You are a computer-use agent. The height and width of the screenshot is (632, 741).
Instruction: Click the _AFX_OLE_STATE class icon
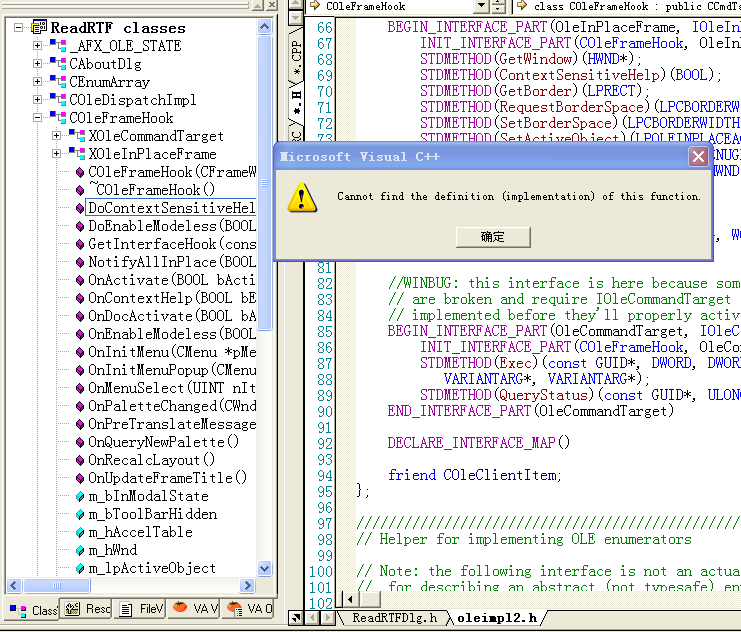(58, 45)
